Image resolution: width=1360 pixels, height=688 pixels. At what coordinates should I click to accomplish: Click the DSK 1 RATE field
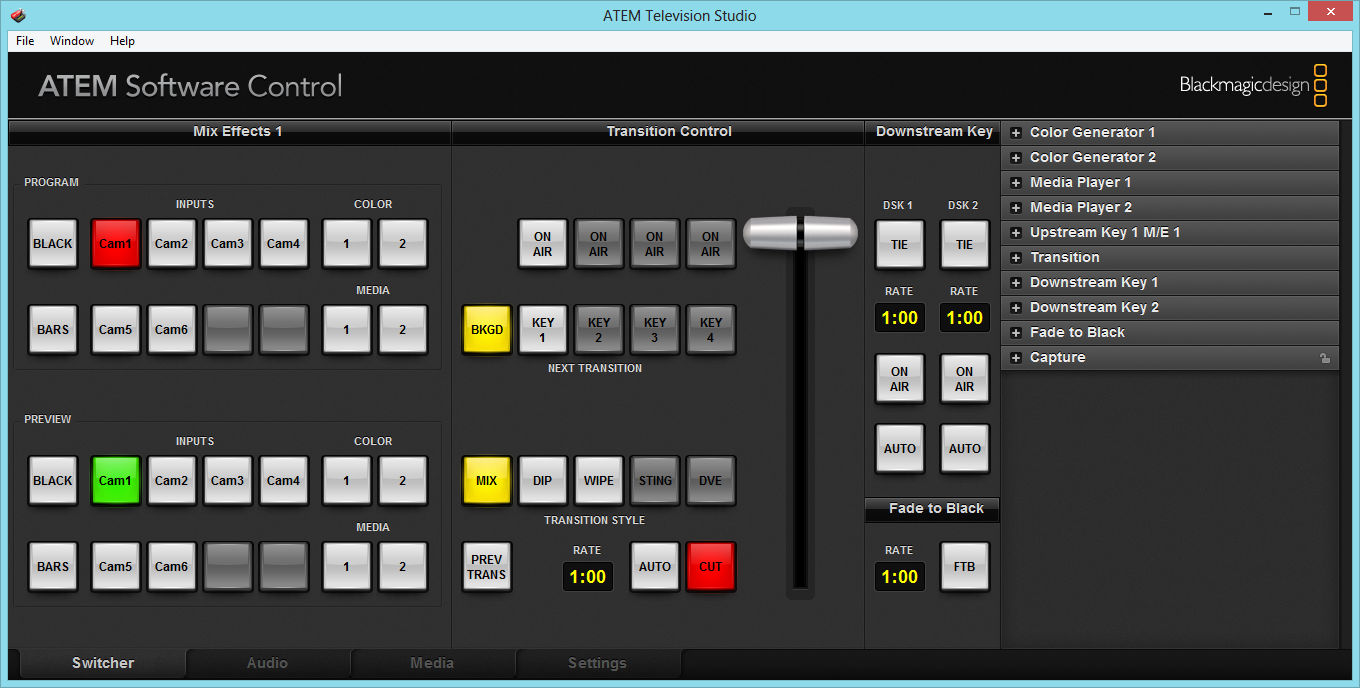click(899, 317)
